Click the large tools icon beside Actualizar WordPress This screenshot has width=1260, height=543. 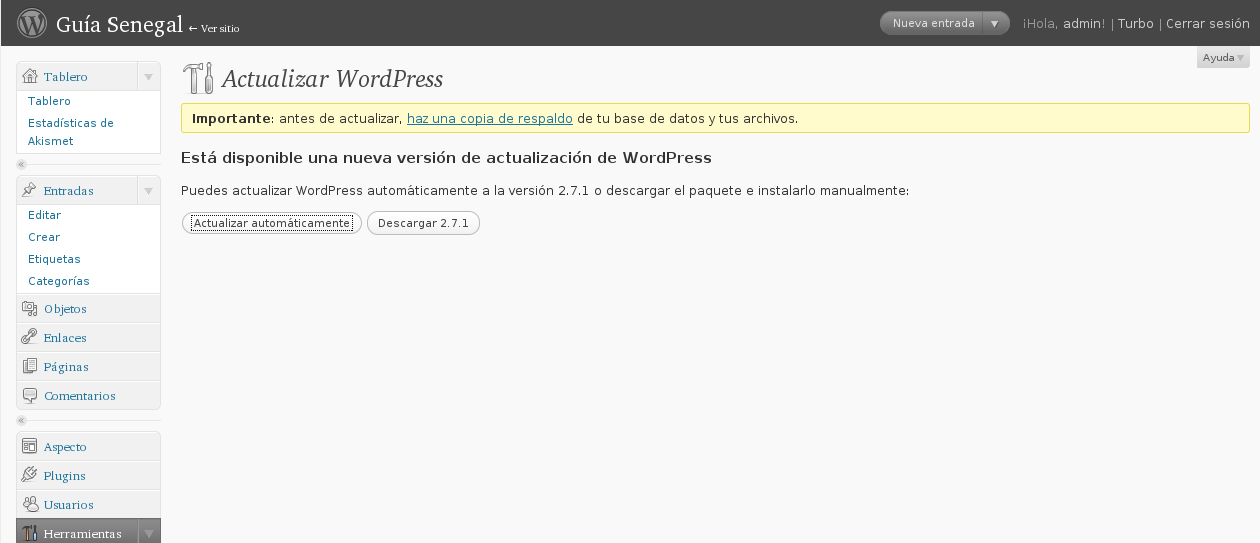coord(198,78)
